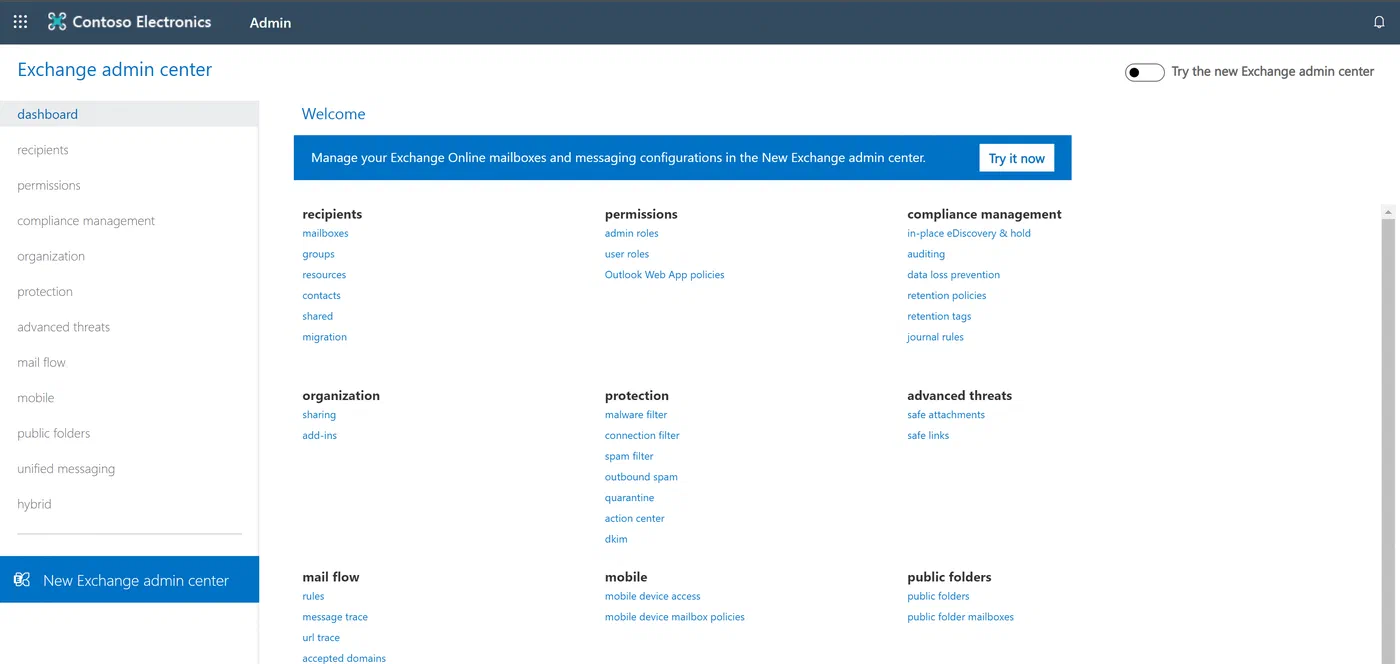Open the user roles link

[626, 254]
